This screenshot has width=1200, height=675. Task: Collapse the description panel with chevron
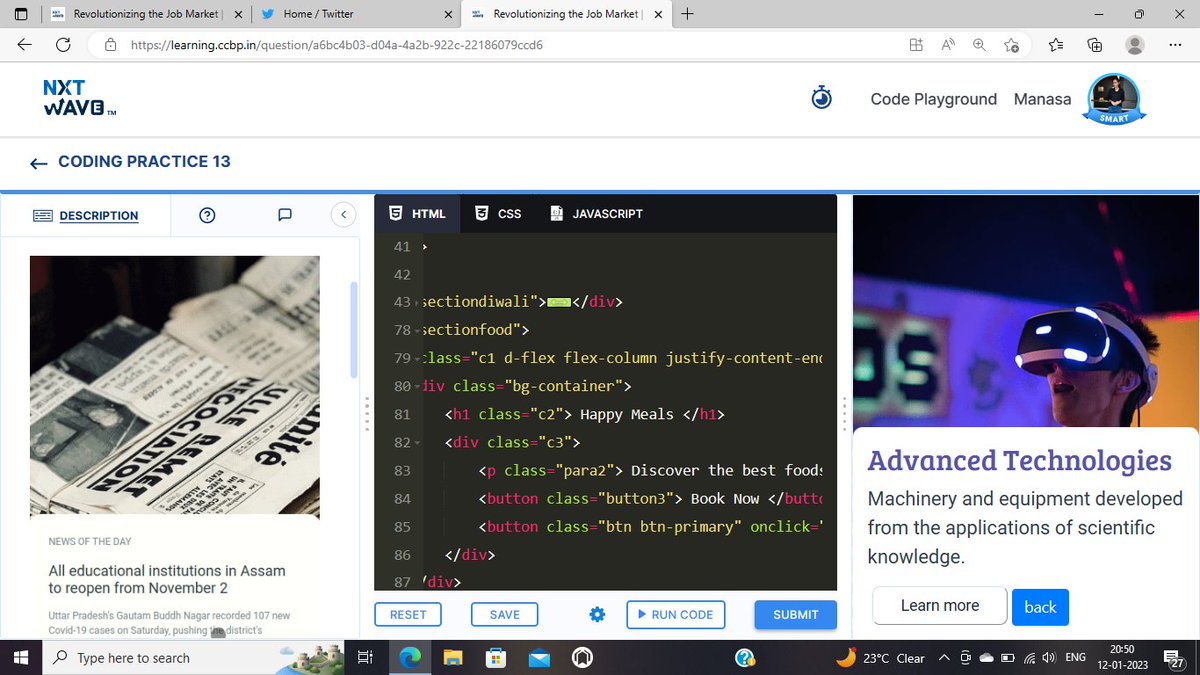coord(343,214)
